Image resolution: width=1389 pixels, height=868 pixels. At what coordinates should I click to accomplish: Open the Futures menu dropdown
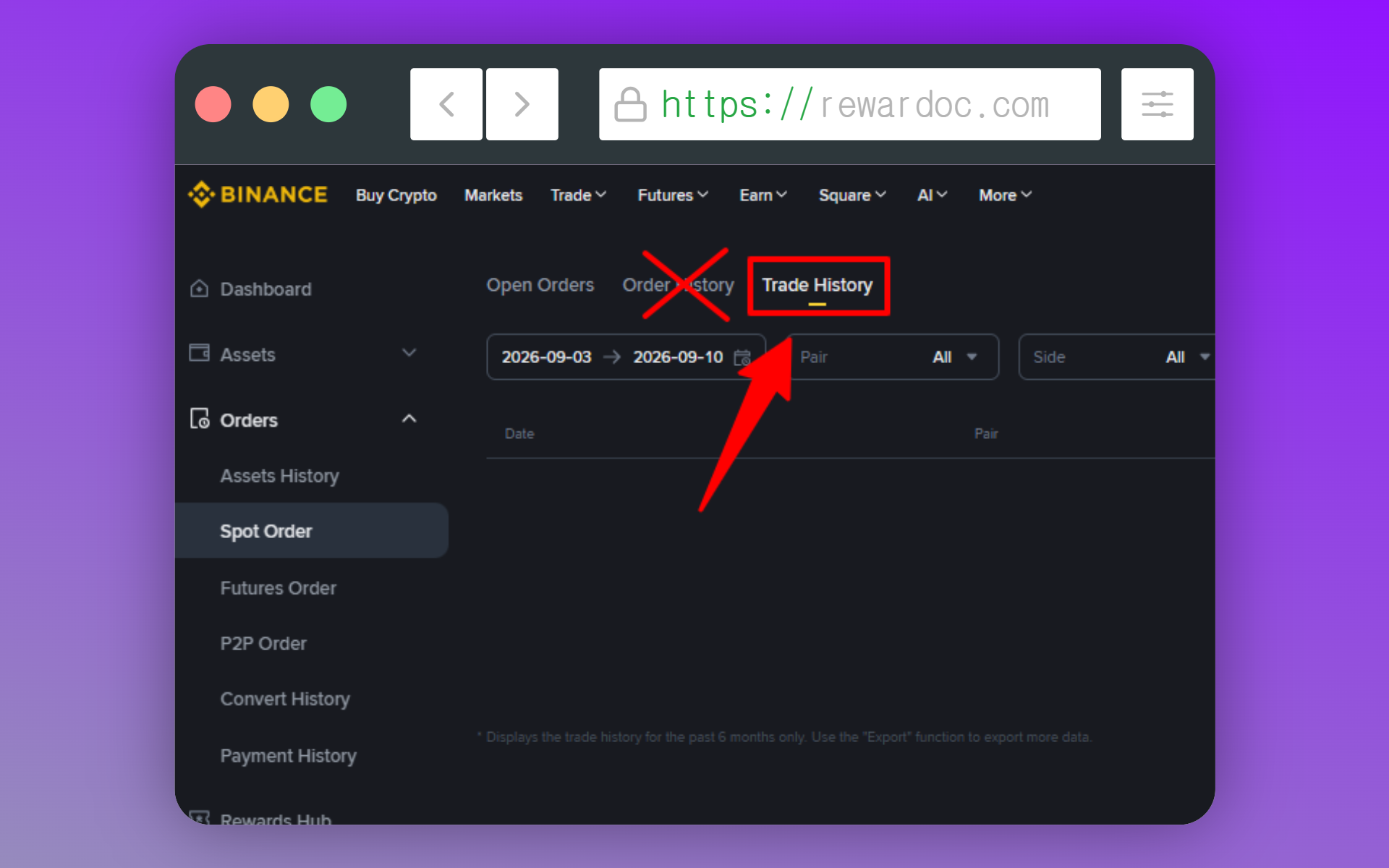pos(673,195)
